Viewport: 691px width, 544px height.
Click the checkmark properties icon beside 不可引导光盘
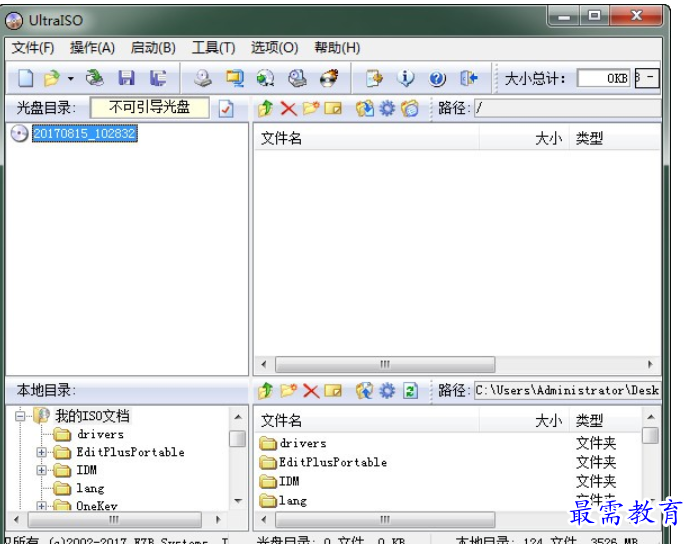click(226, 108)
